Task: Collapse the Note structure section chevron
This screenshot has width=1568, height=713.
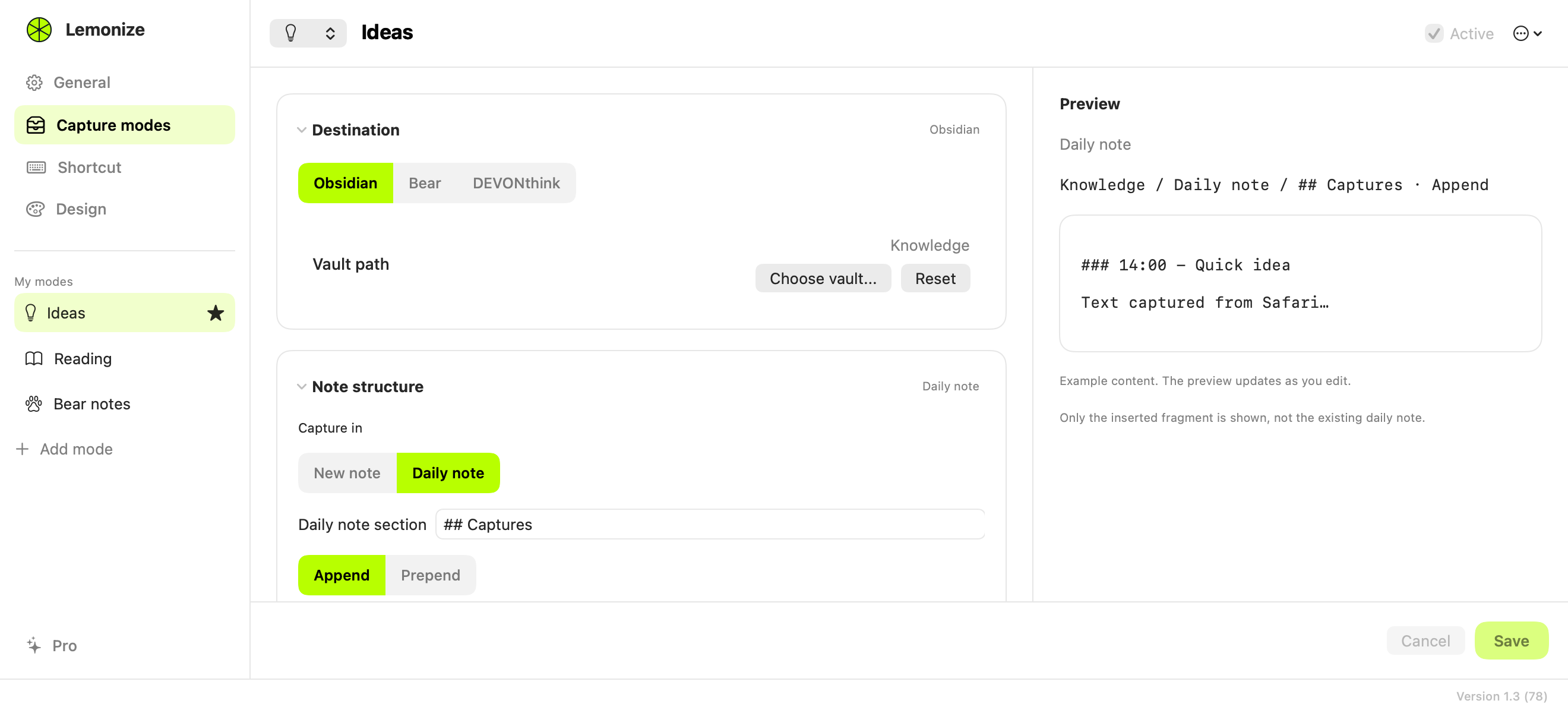Action: 301,387
